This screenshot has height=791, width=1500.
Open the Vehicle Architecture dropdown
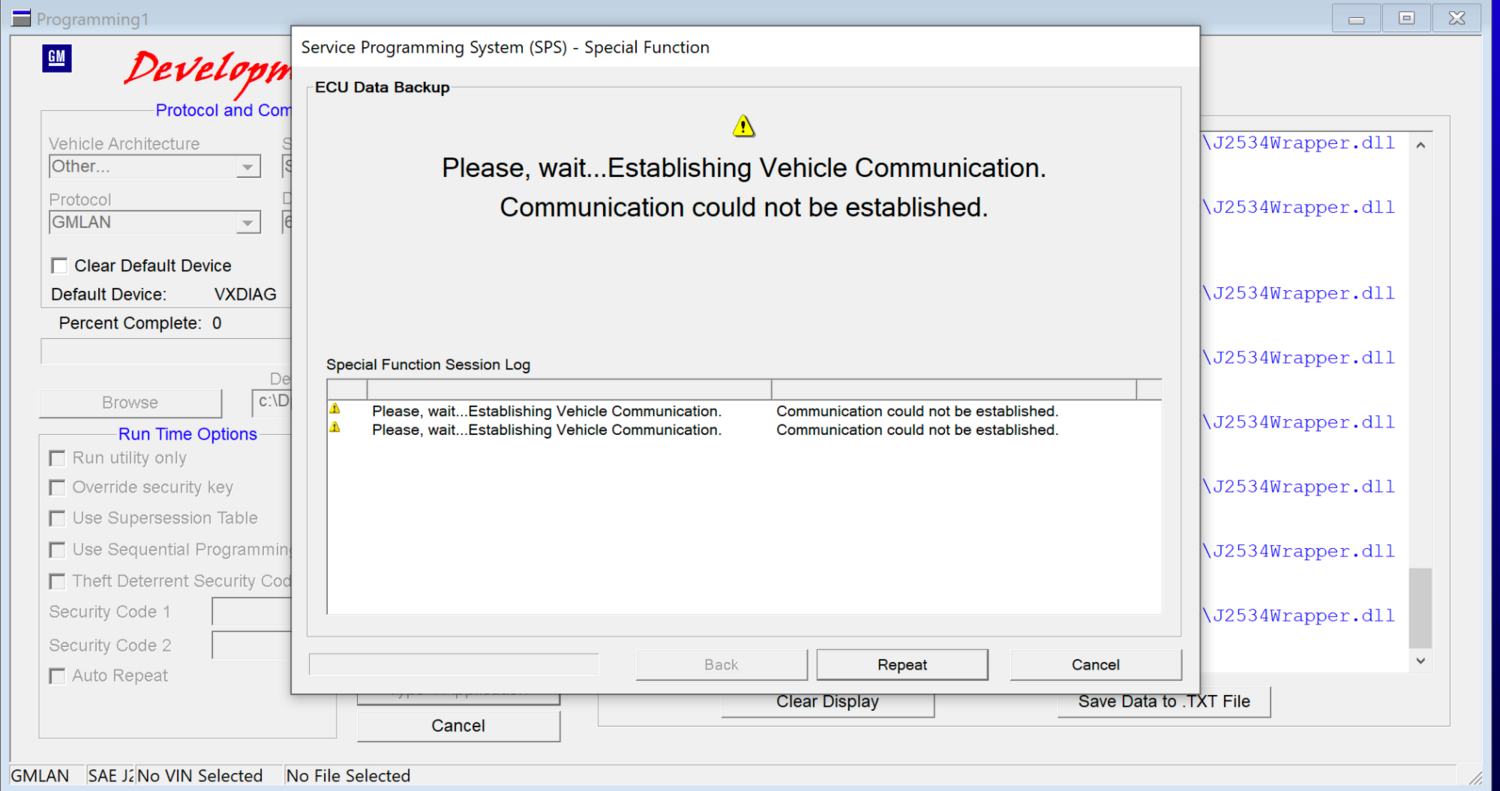(x=247, y=167)
